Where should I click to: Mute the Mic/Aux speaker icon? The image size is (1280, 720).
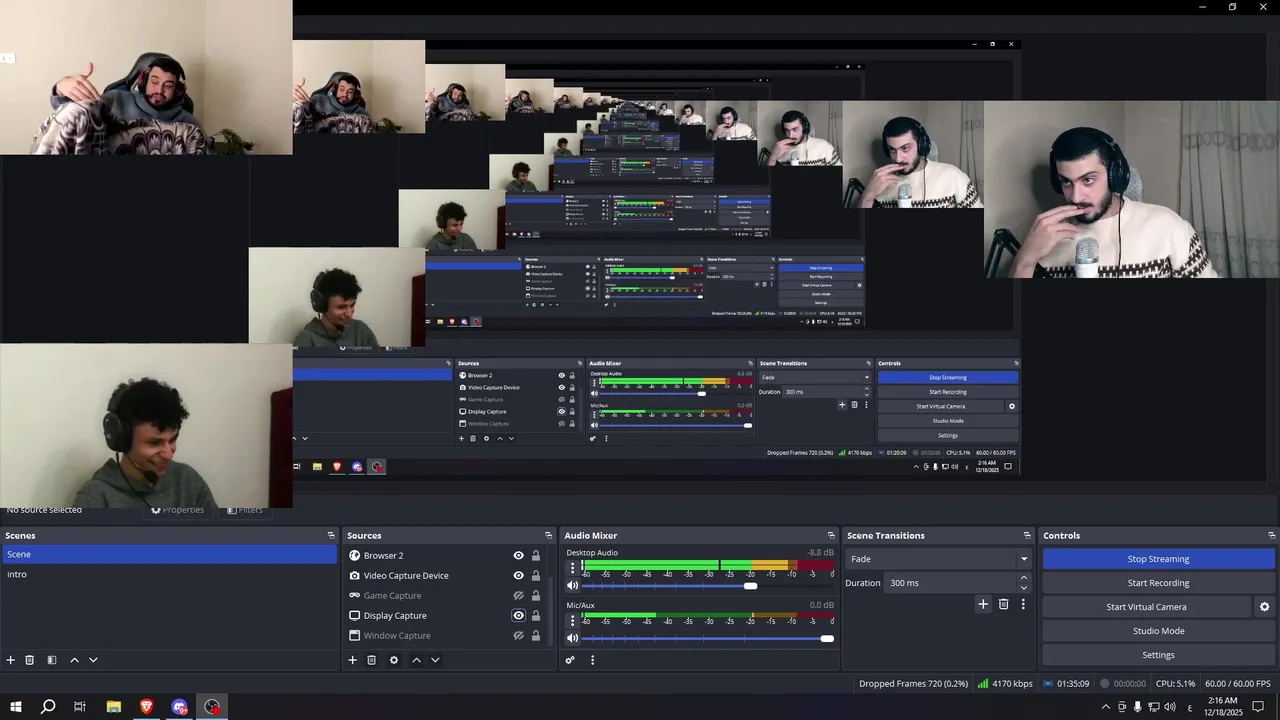click(573, 638)
